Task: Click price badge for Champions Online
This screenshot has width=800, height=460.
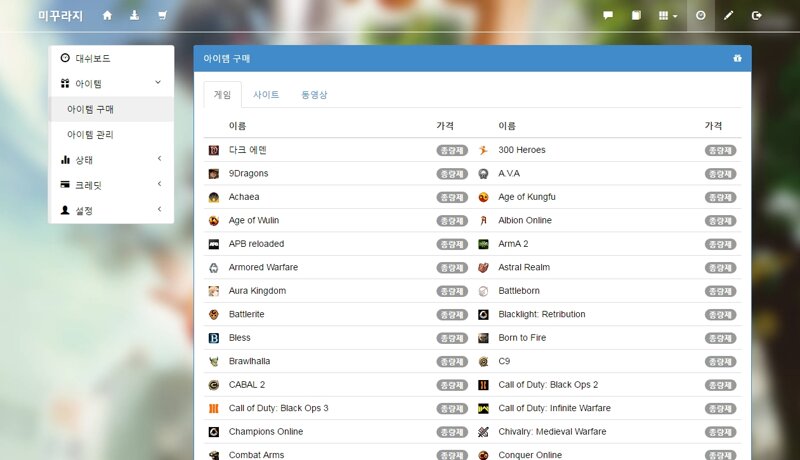Action: pos(452,432)
